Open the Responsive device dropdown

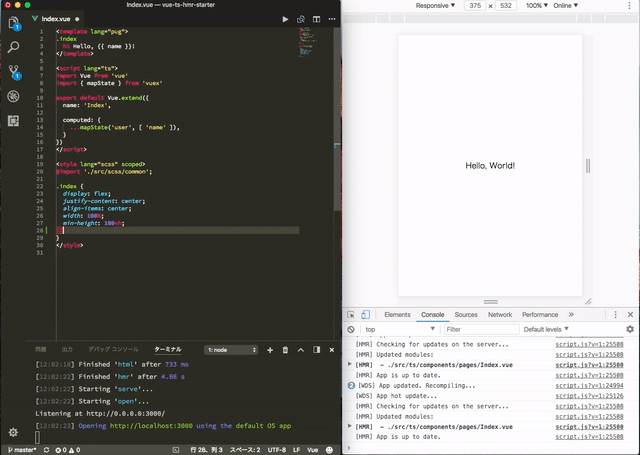click(x=435, y=6)
